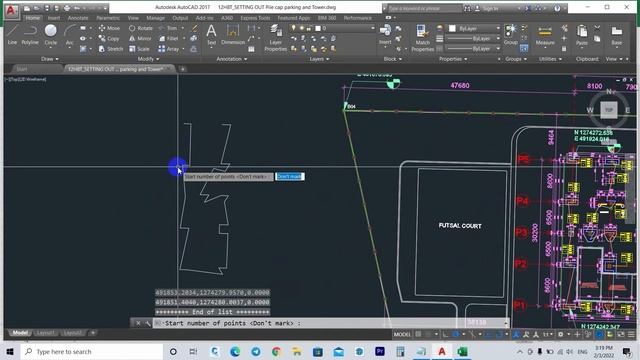640x360 pixels.
Task: Click the Array tool
Action: coord(169,49)
